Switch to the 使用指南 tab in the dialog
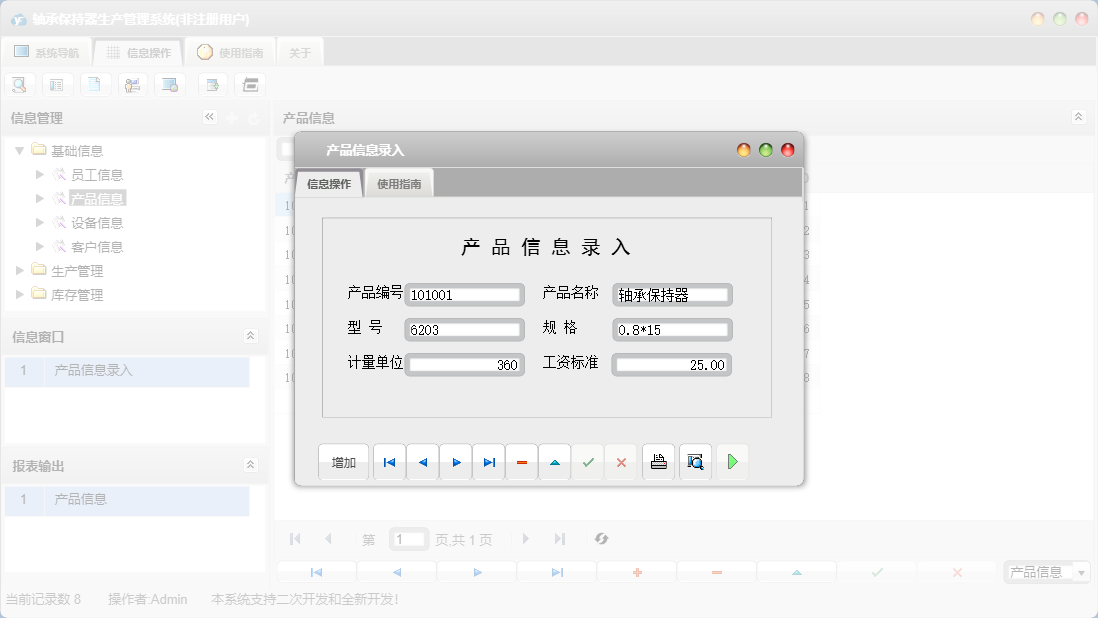Viewport: 1098px width, 618px height. tap(399, 183)
